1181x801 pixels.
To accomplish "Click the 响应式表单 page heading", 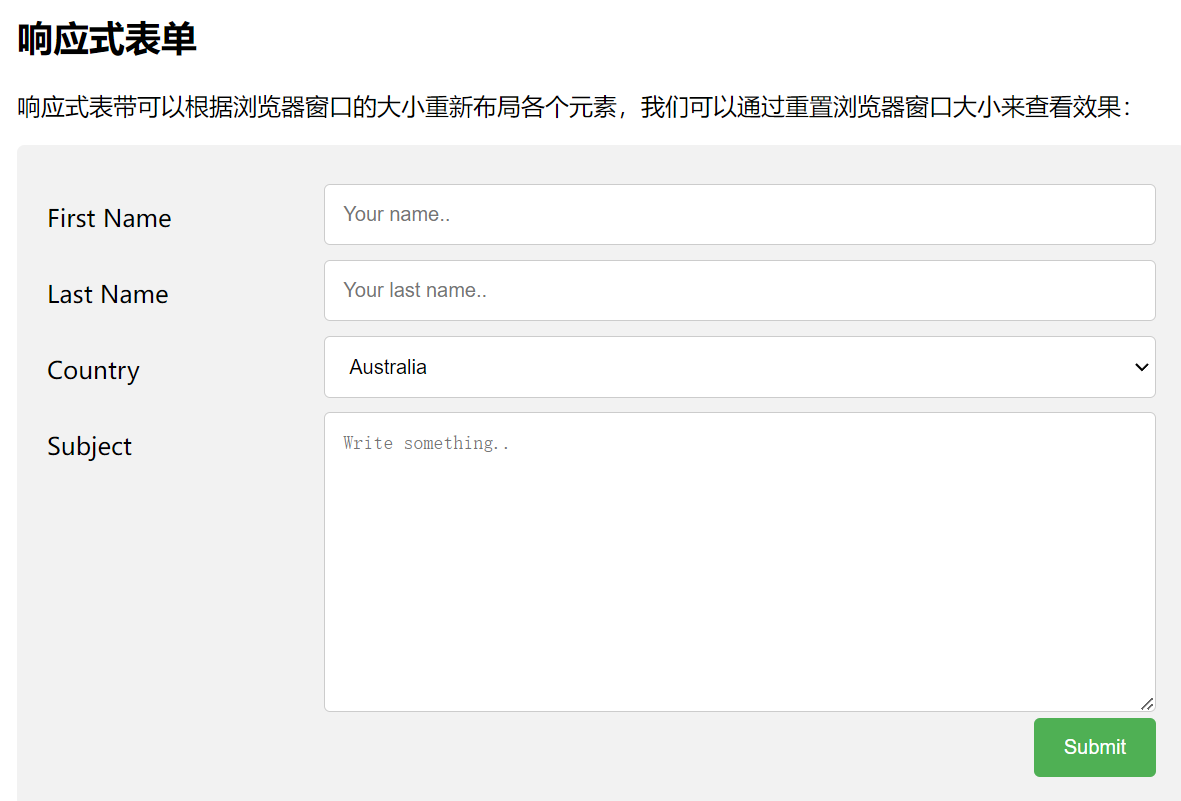I will 107,39.
